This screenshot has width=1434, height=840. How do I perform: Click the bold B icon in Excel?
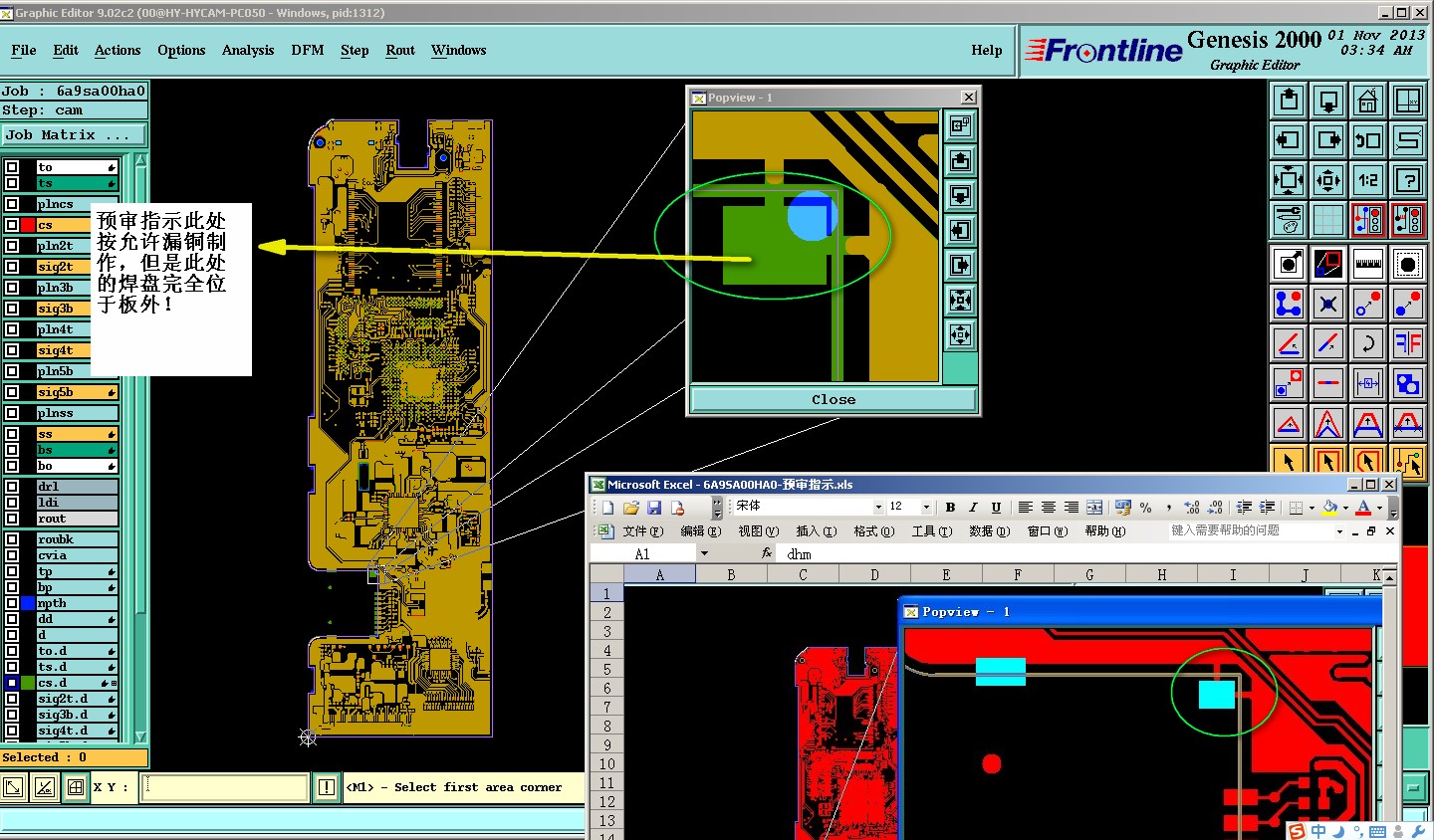(x=950, y=508)
